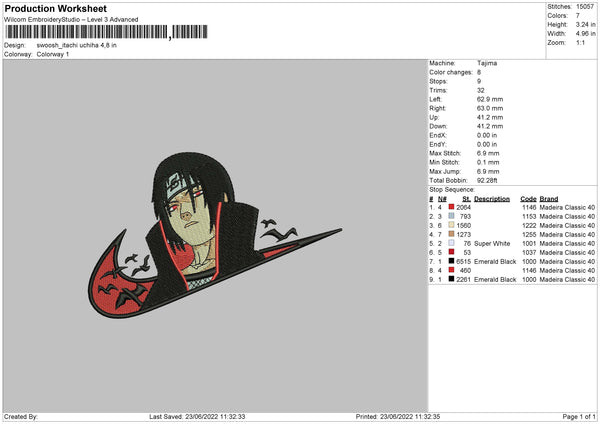This screenshot has width=600, height=424.
Task: Click the "Color changes:" label
Action: [451, 72]
